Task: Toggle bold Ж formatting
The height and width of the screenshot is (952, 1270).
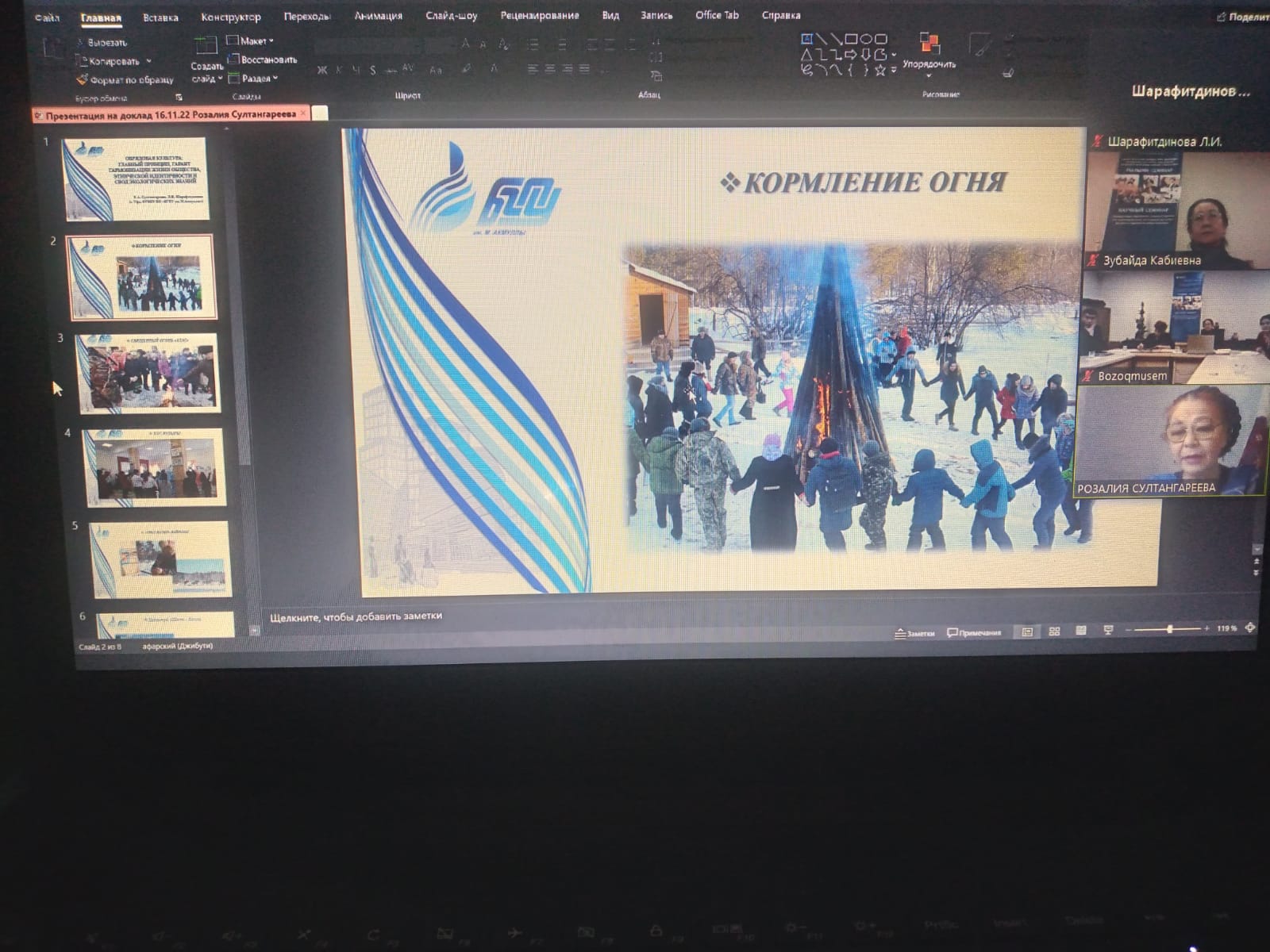Action: pyautogui.click(x=321, y=70)
